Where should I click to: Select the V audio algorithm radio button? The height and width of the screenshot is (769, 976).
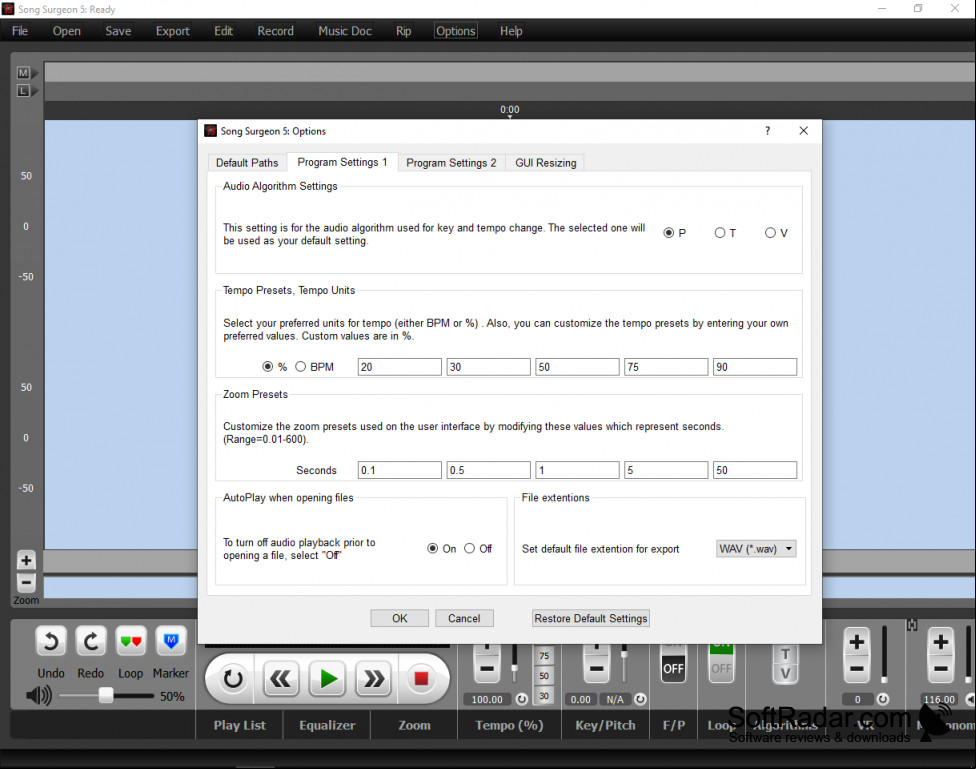(771, 233)
